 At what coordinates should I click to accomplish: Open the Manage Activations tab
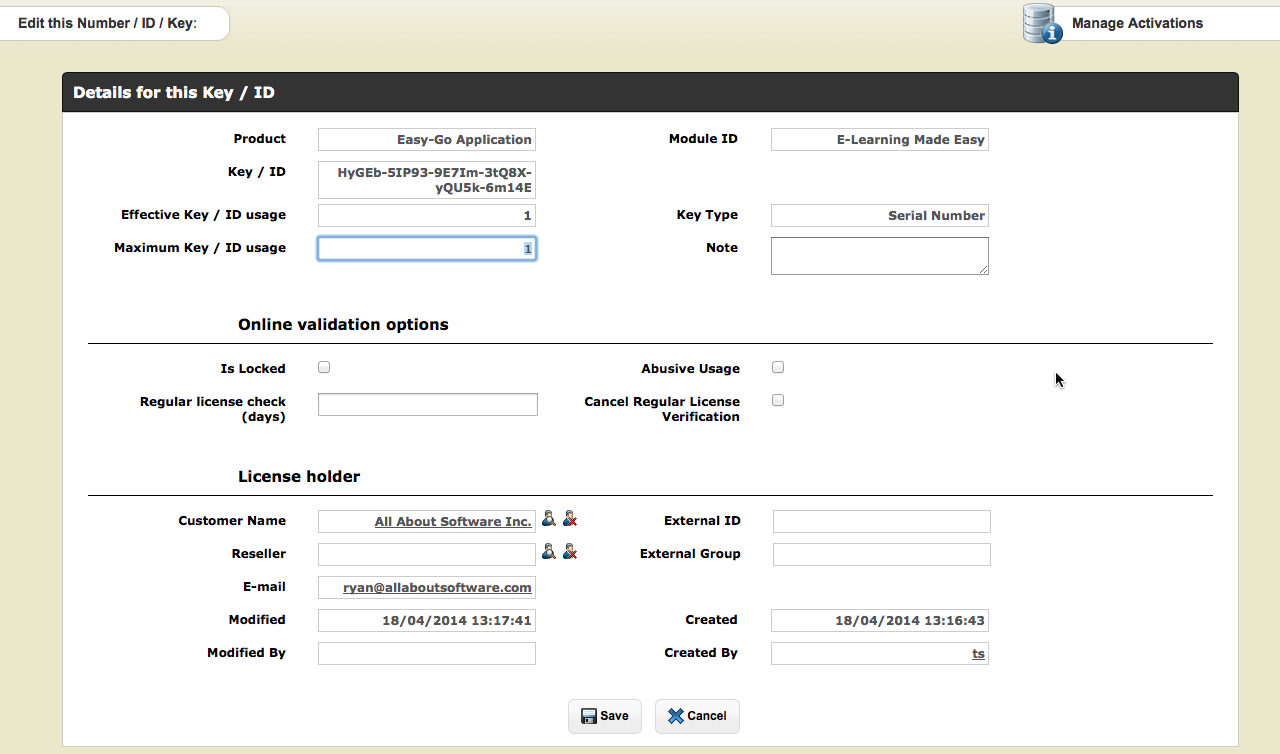coord(1137,23)
